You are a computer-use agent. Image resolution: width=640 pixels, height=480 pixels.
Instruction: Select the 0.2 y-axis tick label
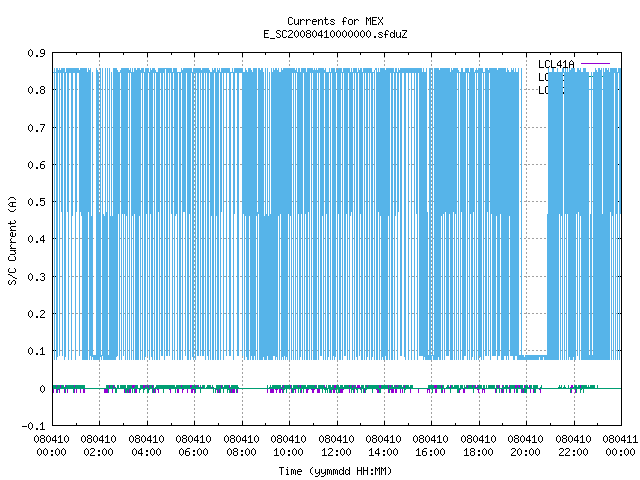click(36, 314)
